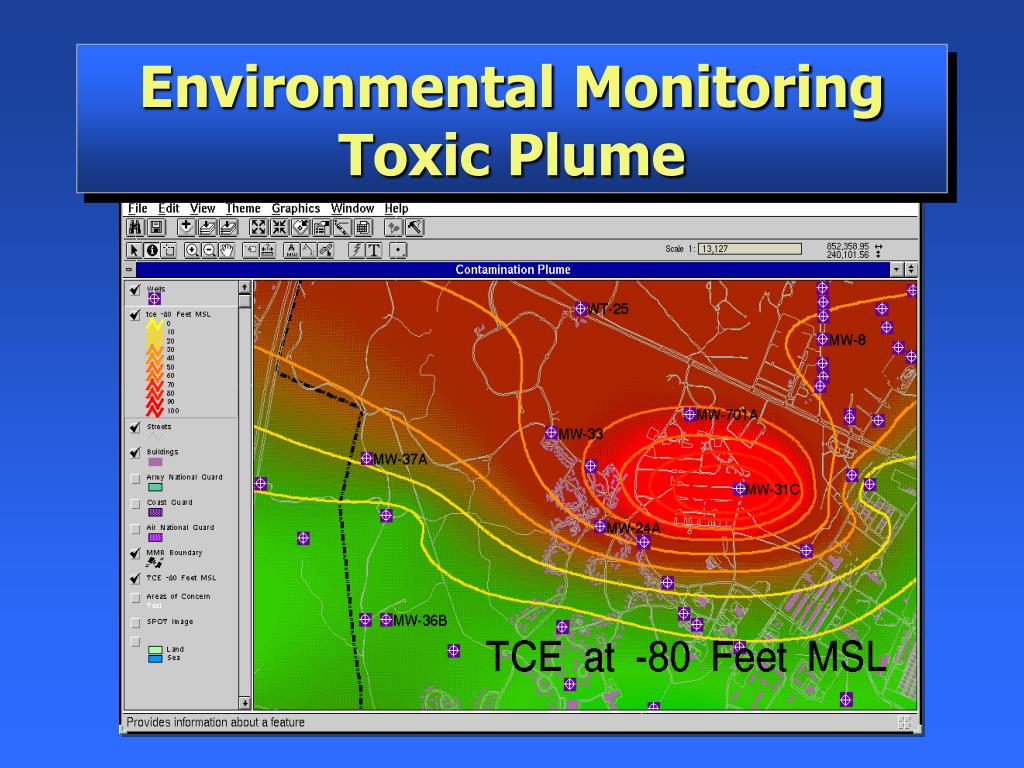
Task: Uncheck the tce -80 Feet MSL contour theme
Action: (135, 315)
